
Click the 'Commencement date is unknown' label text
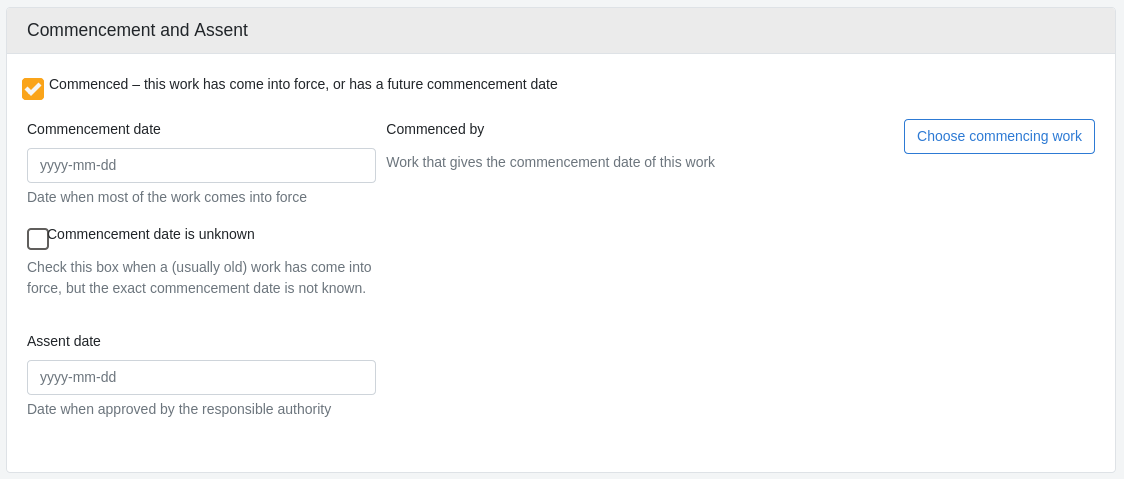(151, 234)
